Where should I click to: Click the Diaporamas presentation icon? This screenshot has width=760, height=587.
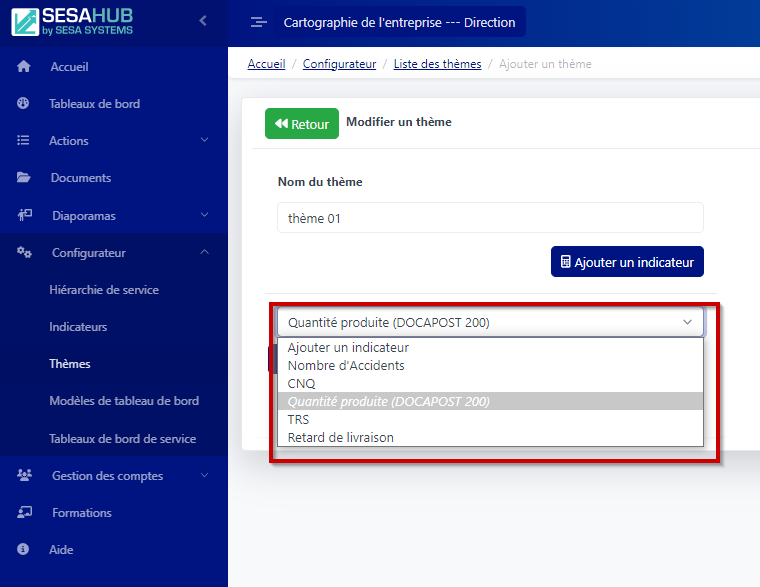pyautogui.click(x=25, y=215)
